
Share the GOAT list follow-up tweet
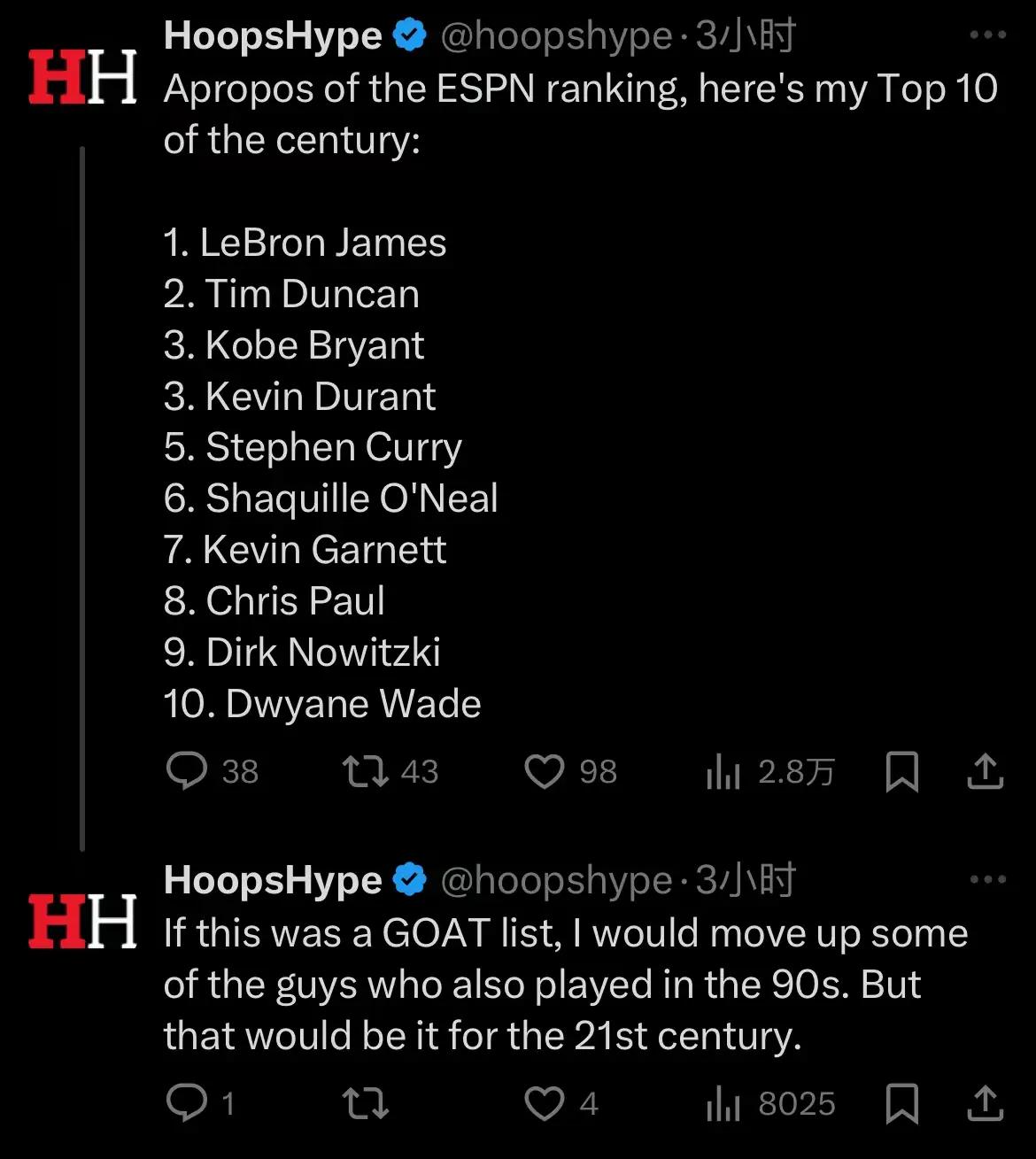point(985,1103)
